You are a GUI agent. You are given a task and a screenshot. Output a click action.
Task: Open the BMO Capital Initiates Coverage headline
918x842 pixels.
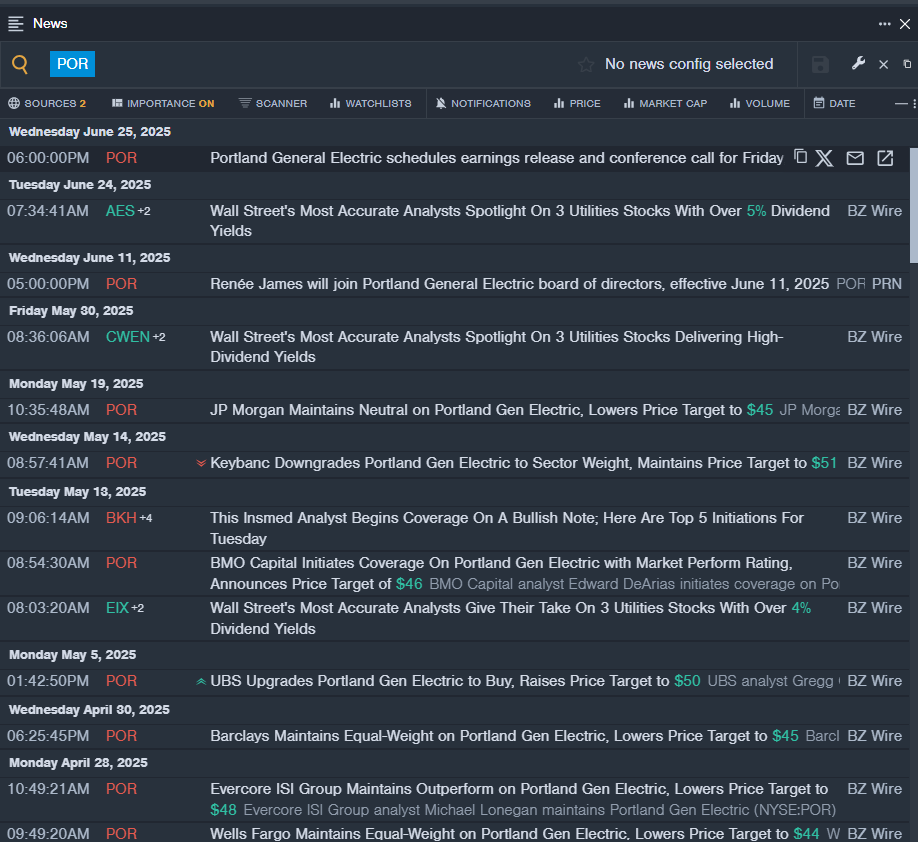pos(501,573)
